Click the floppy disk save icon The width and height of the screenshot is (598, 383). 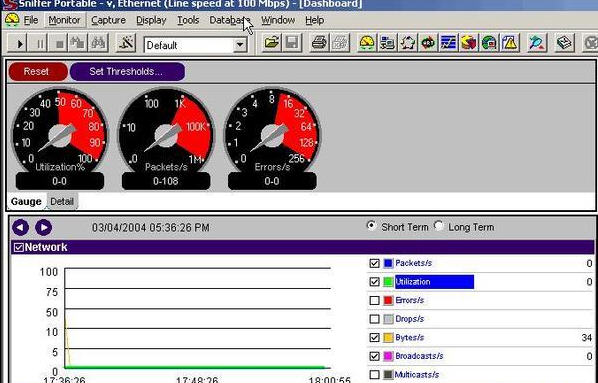click(292, 43)
